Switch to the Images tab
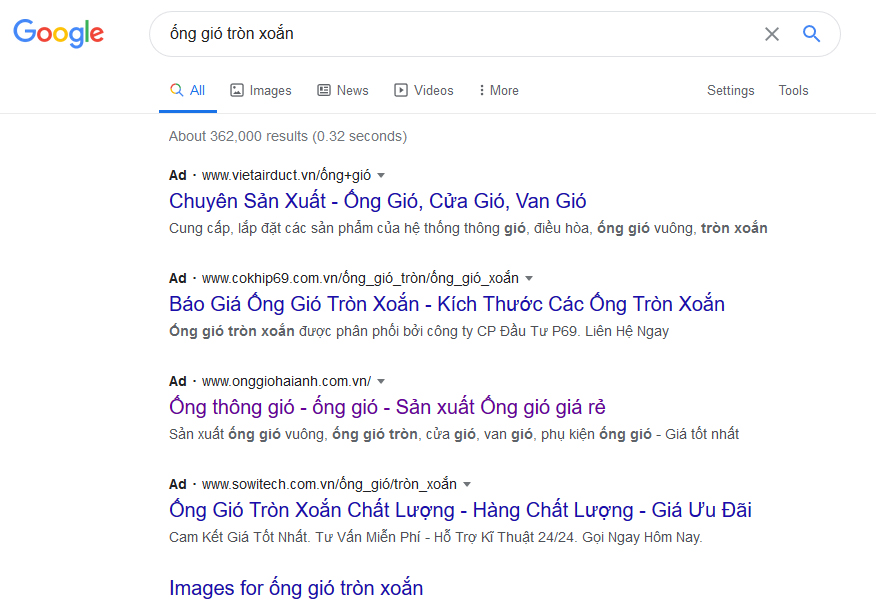The image size is (876, 605). coord(261,90)
